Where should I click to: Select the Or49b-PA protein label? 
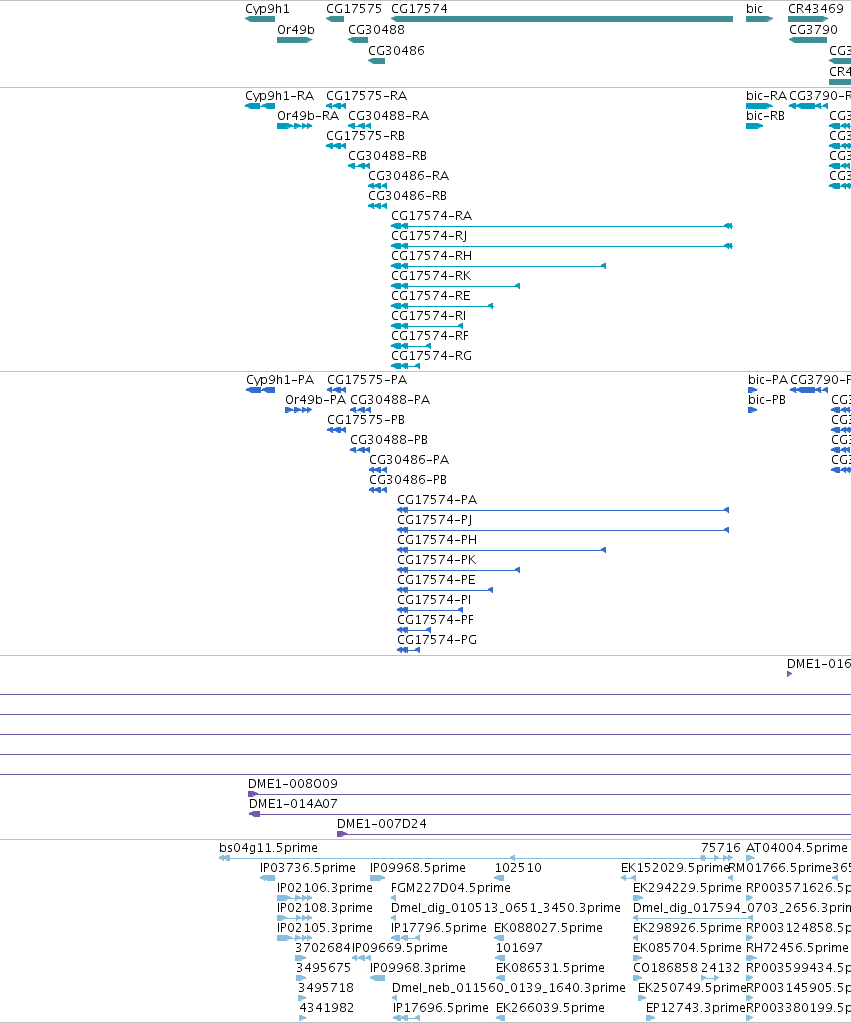(x=316, y=400)
